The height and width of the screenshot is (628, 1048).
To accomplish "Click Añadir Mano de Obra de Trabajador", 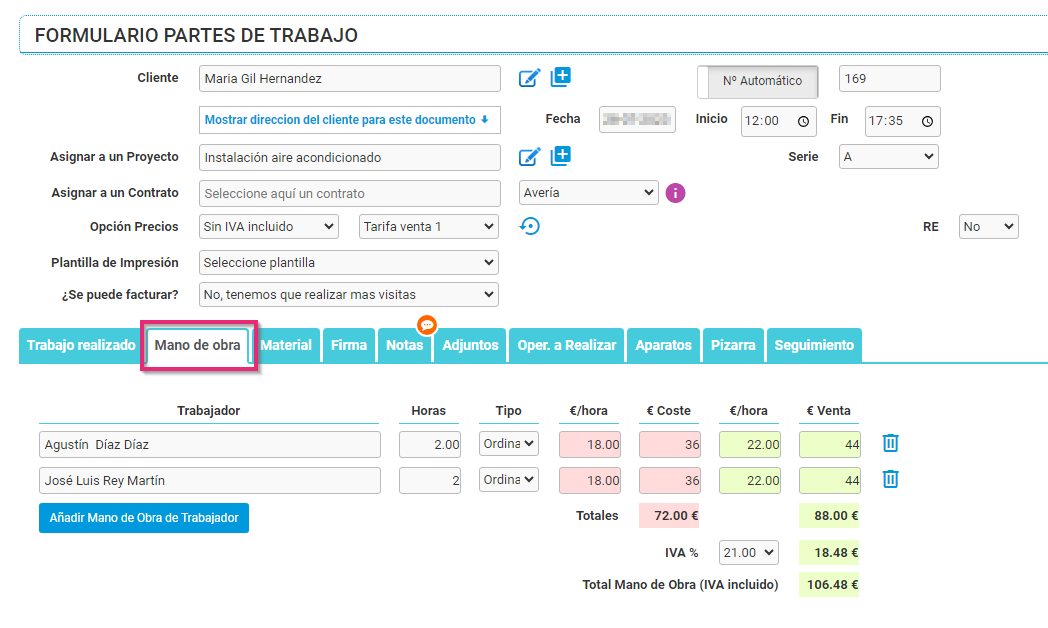I will tap(144, 518).
